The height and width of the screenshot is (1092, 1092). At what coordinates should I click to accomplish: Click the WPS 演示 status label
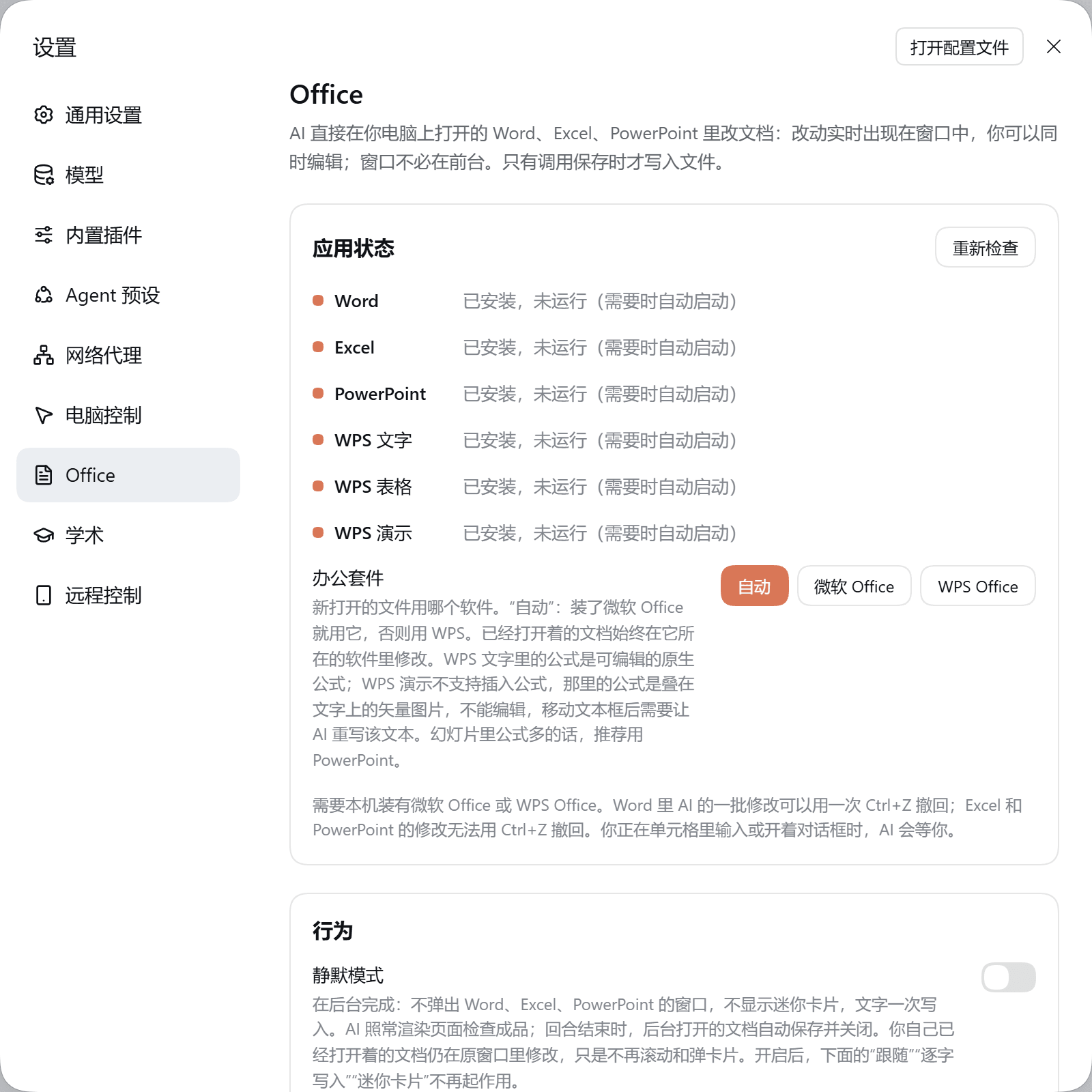[x=373, y=533]
